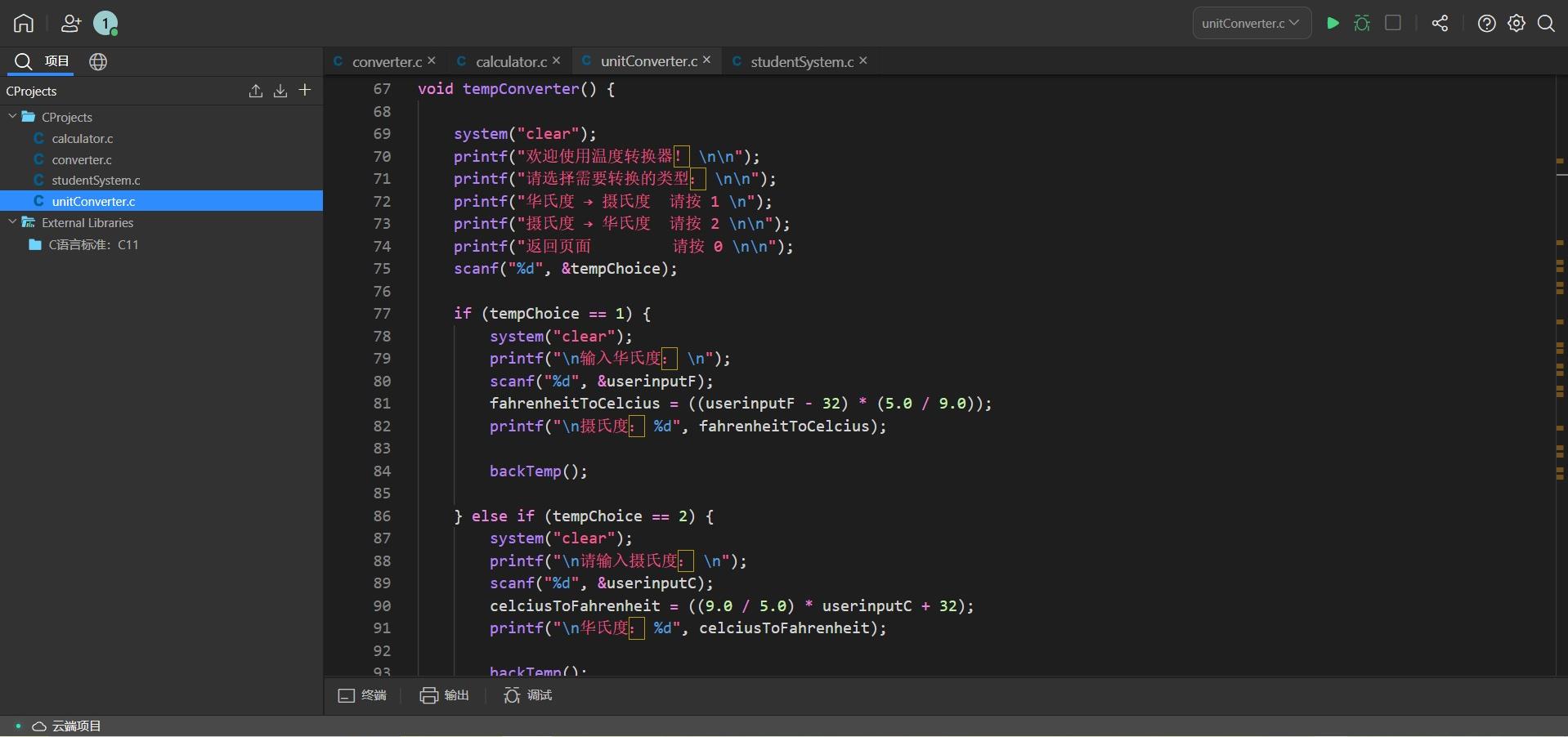Image resolution: width=1568 pixels, height=737 pixels.
Task: Click line number 67 in the gutter
Action: (382, 89)
